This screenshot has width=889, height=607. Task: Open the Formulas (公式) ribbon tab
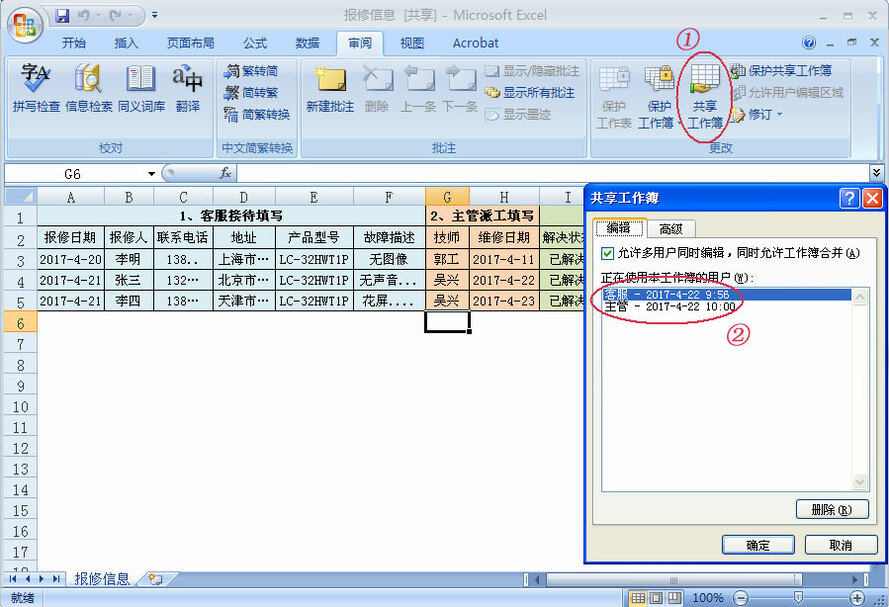pos(254,43)
